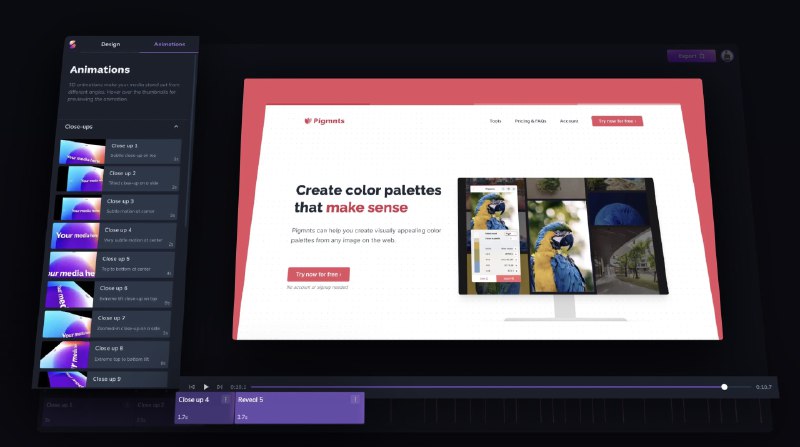The image size is (800, 447).
Task: Select the Animations tab
Action: tap(169, 45)
